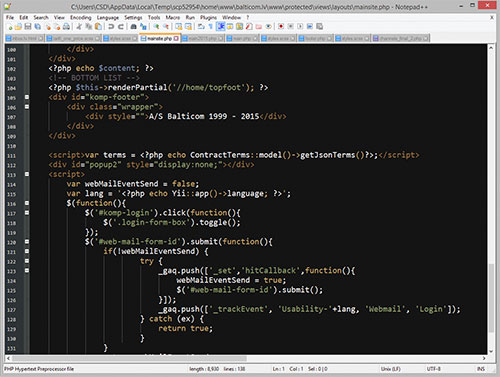
Task: Click the Close All documents toolbar icon
Action: (x=57, y=27)
